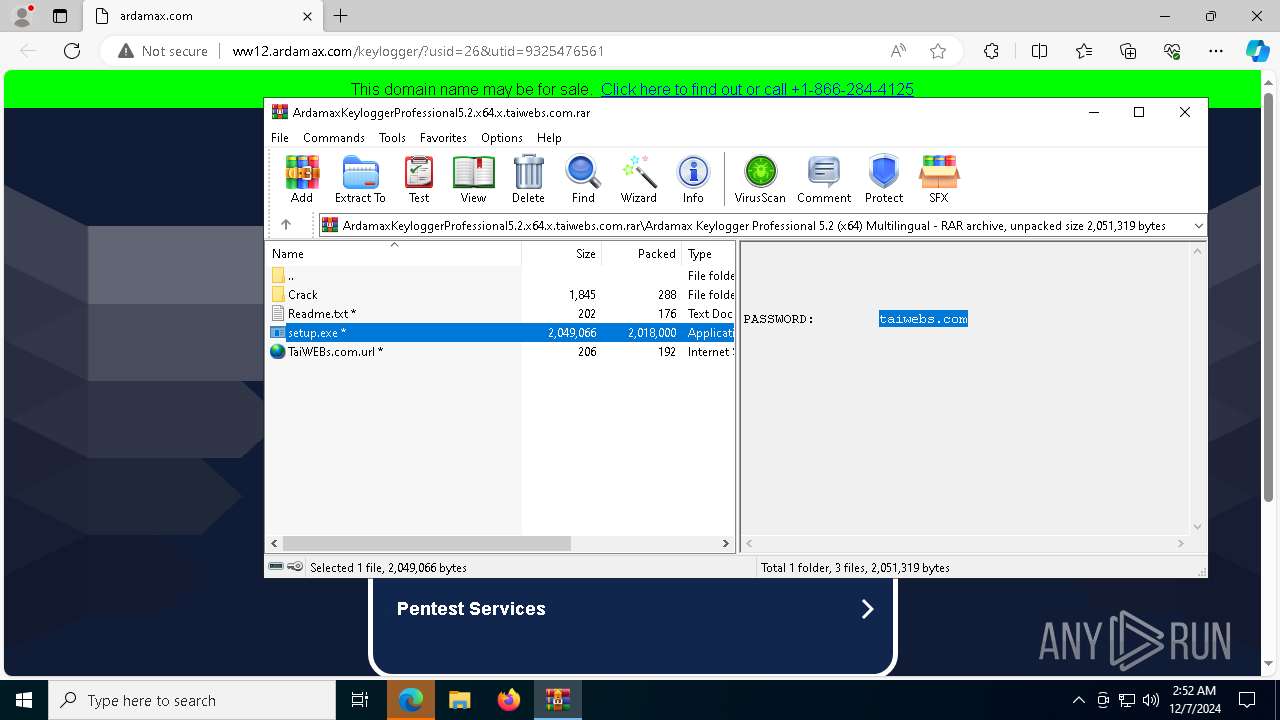The height and width of the screenshot is (720, 1280).
Task: Toggle Edge split screen icon
Action: tap(1039, 51)
